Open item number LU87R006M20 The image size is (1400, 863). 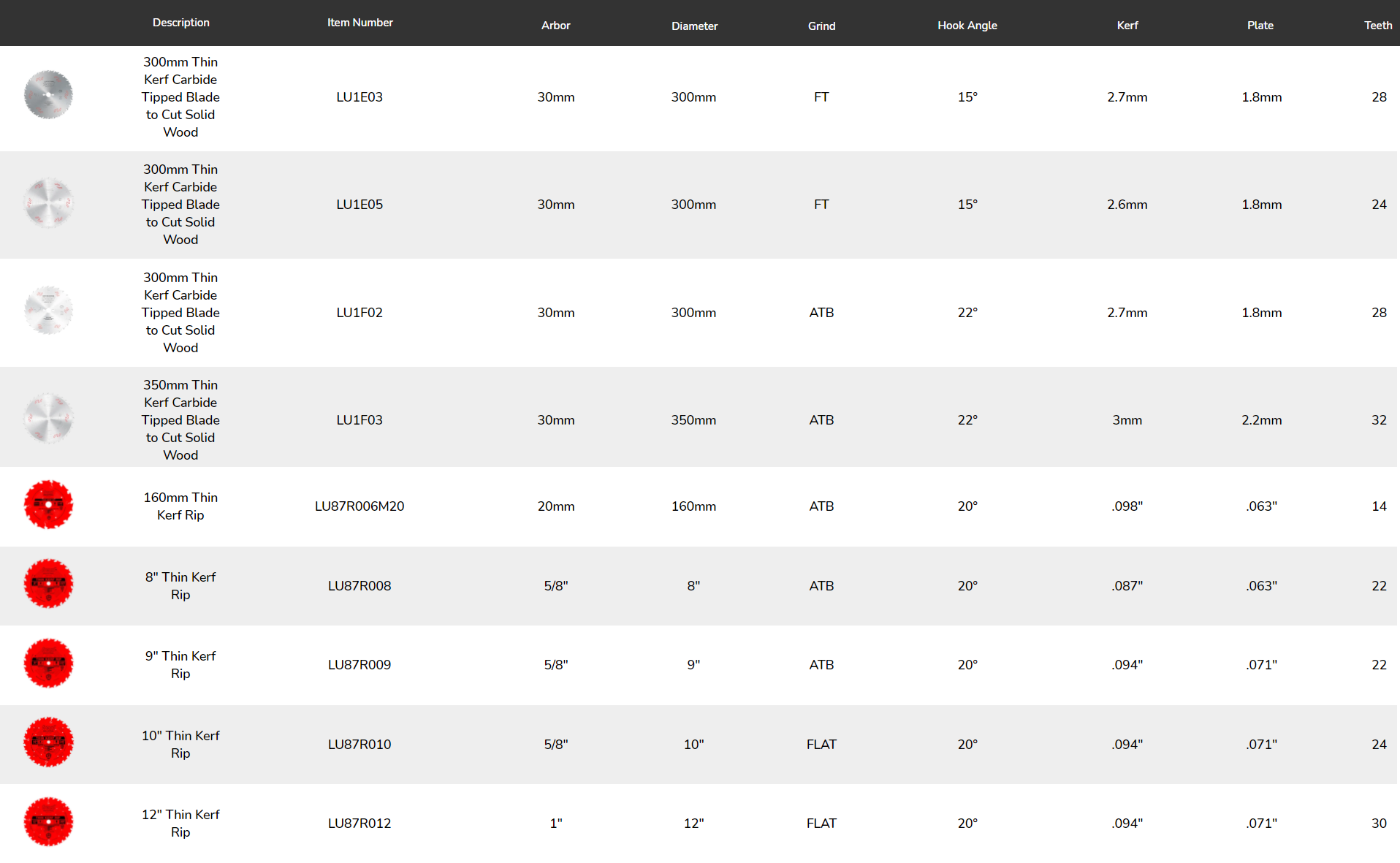coord(359,506)
